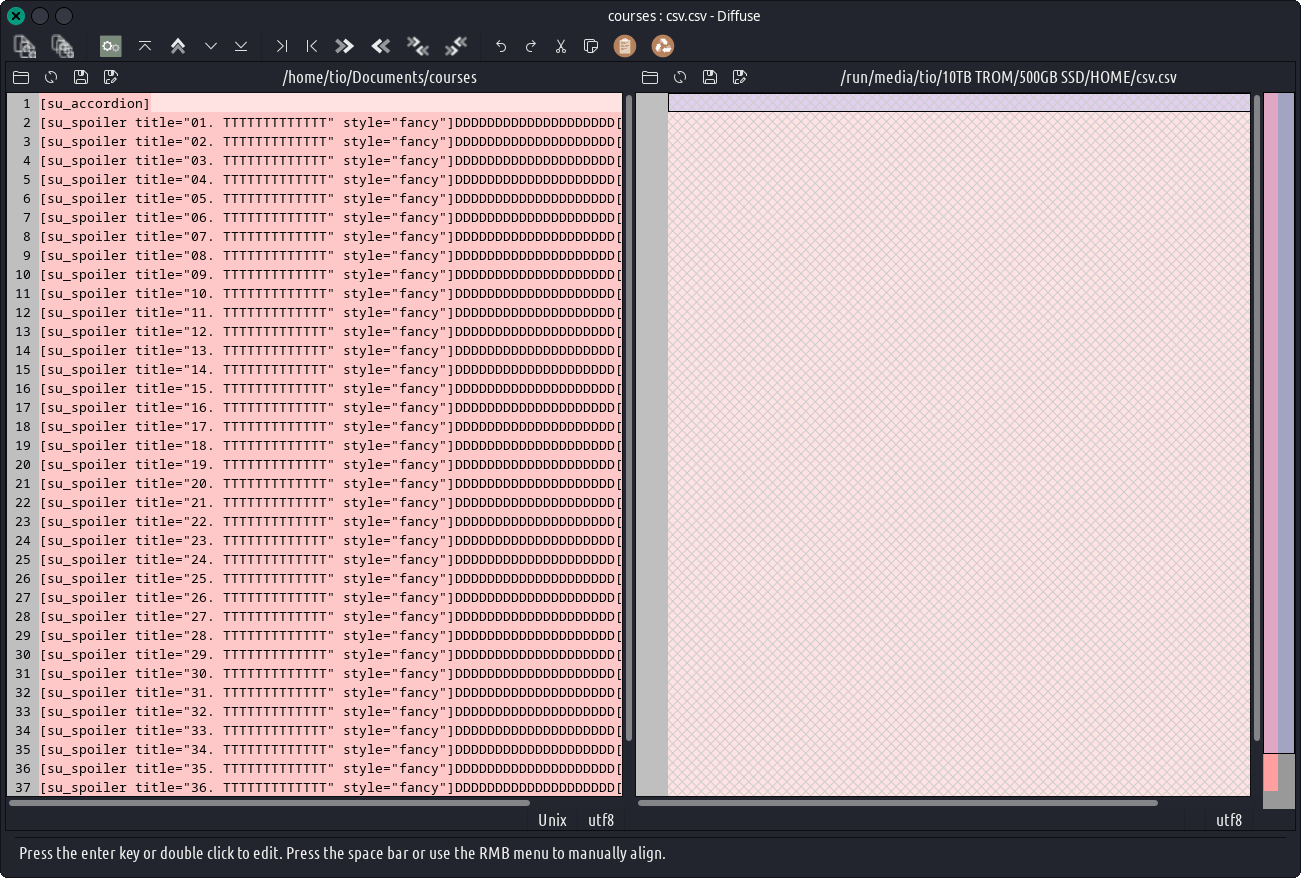Cut selection with scissors icon

(561, 46)
